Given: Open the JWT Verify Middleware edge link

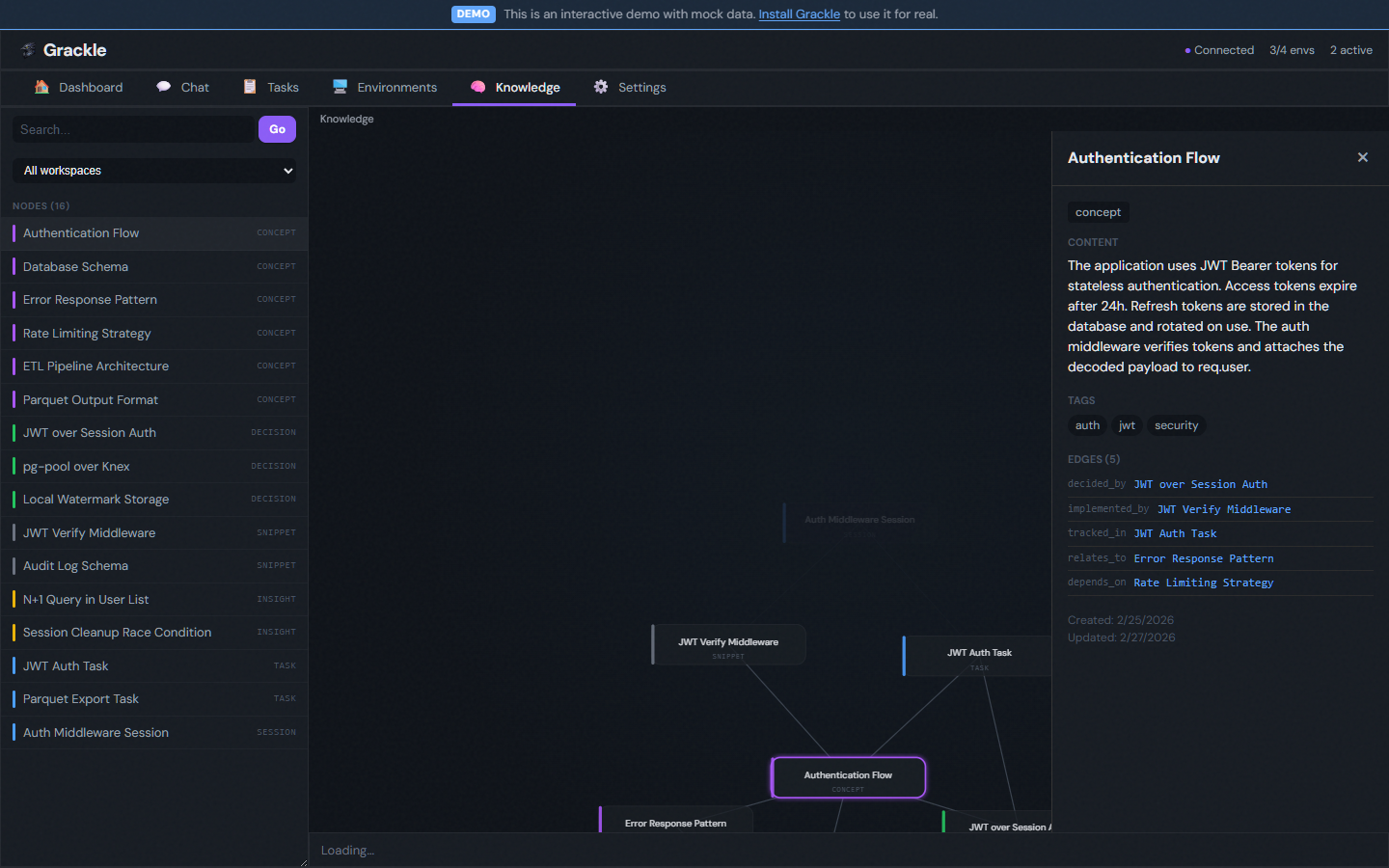Looking at the screenshot, I should pyautogui.click(x=1223, y=508).
